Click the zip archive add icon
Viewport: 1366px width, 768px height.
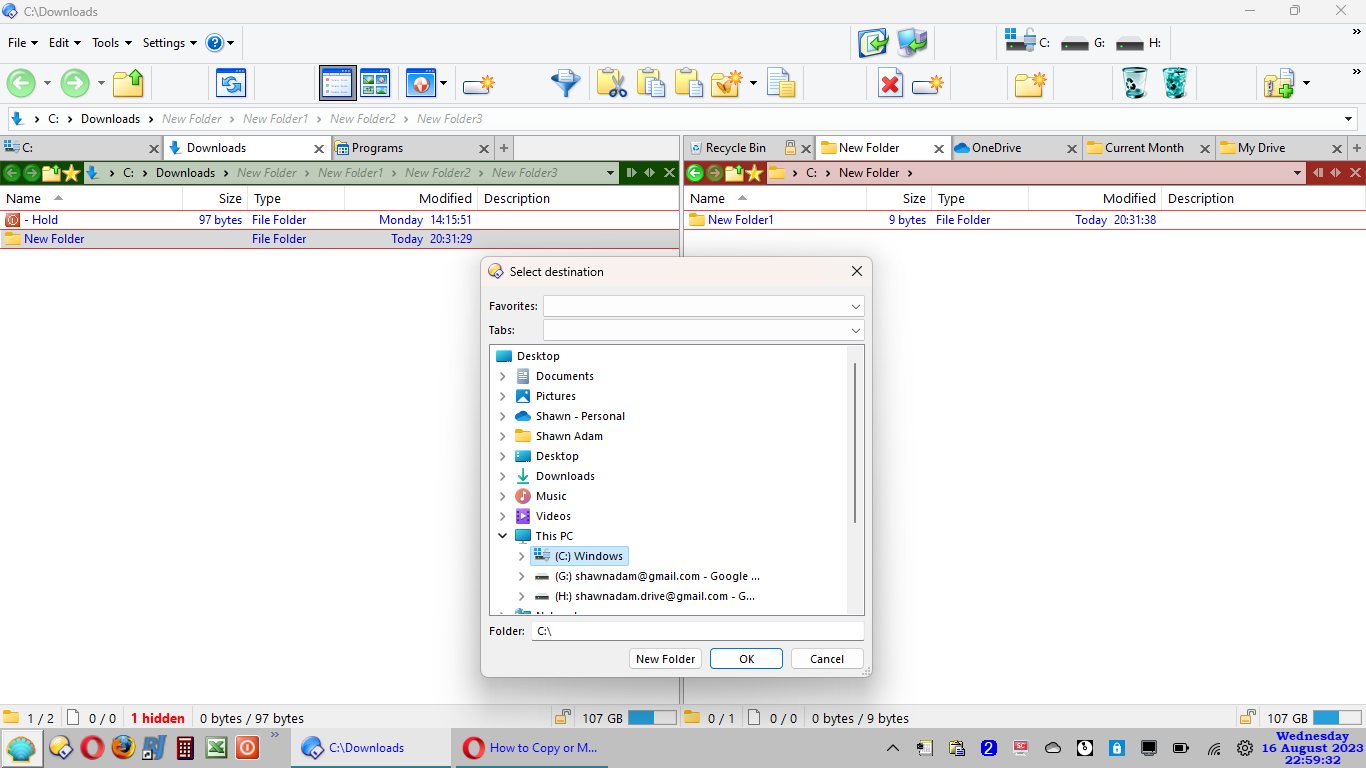[x=1279, y=83]
